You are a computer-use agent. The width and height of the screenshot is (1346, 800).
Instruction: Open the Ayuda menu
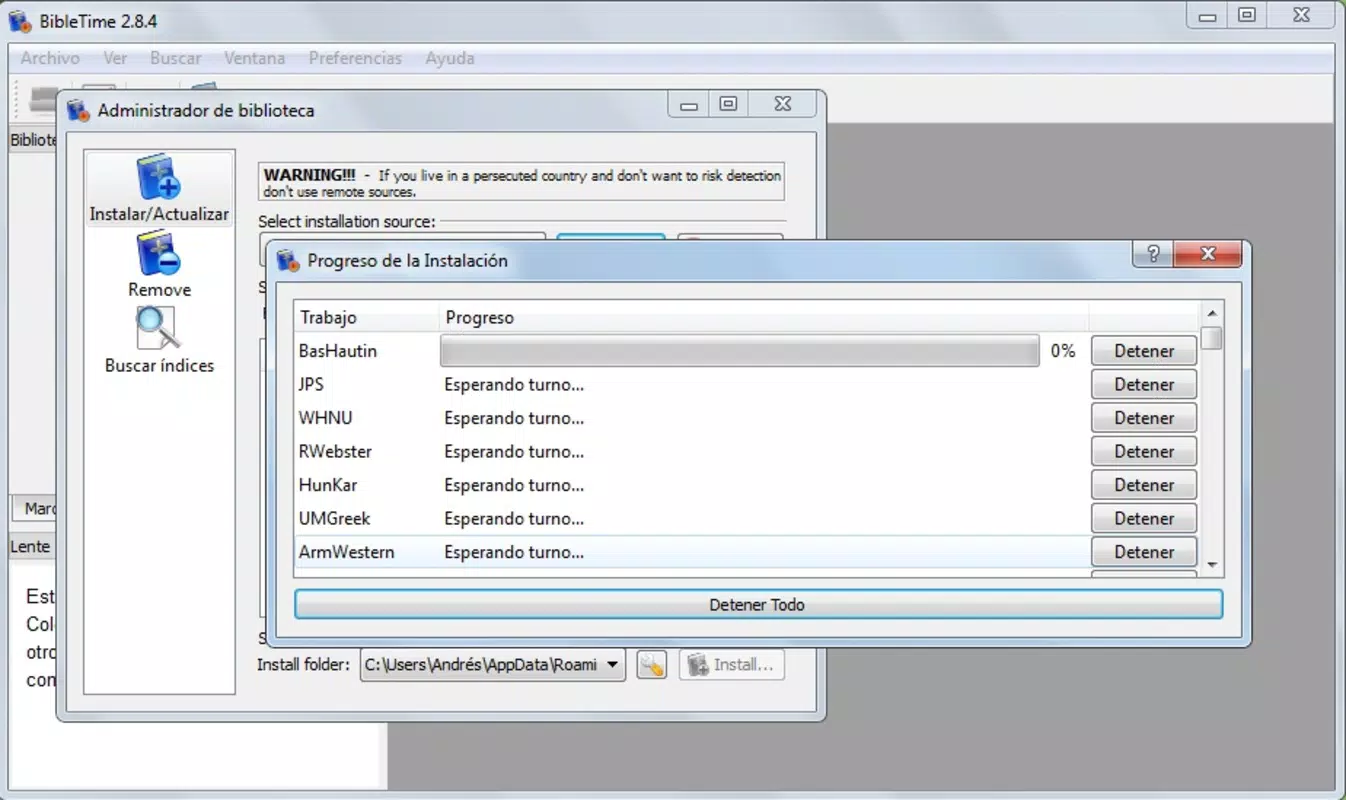(x=450, y=58)
